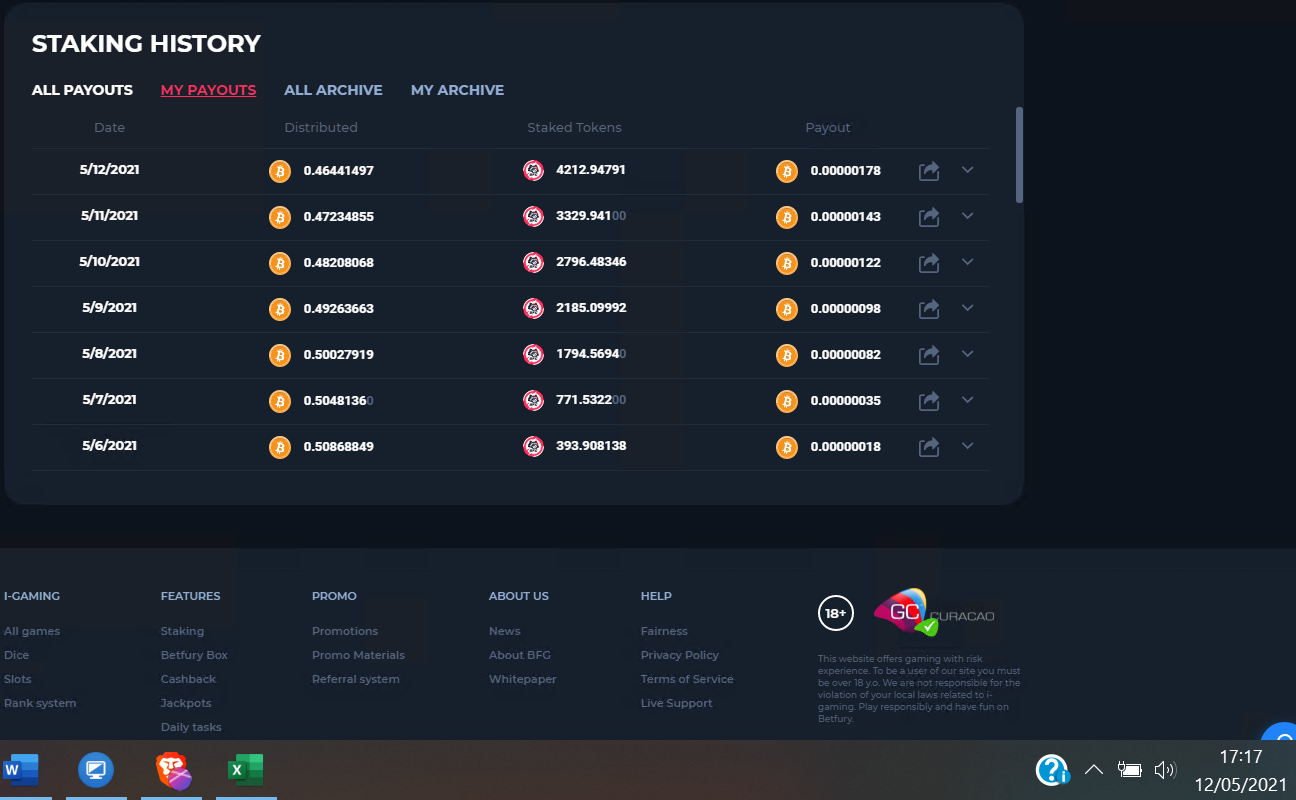Share the 5/12/2021 payout
The height and width of the screenshot is (800, 1296).
point(929,171)
